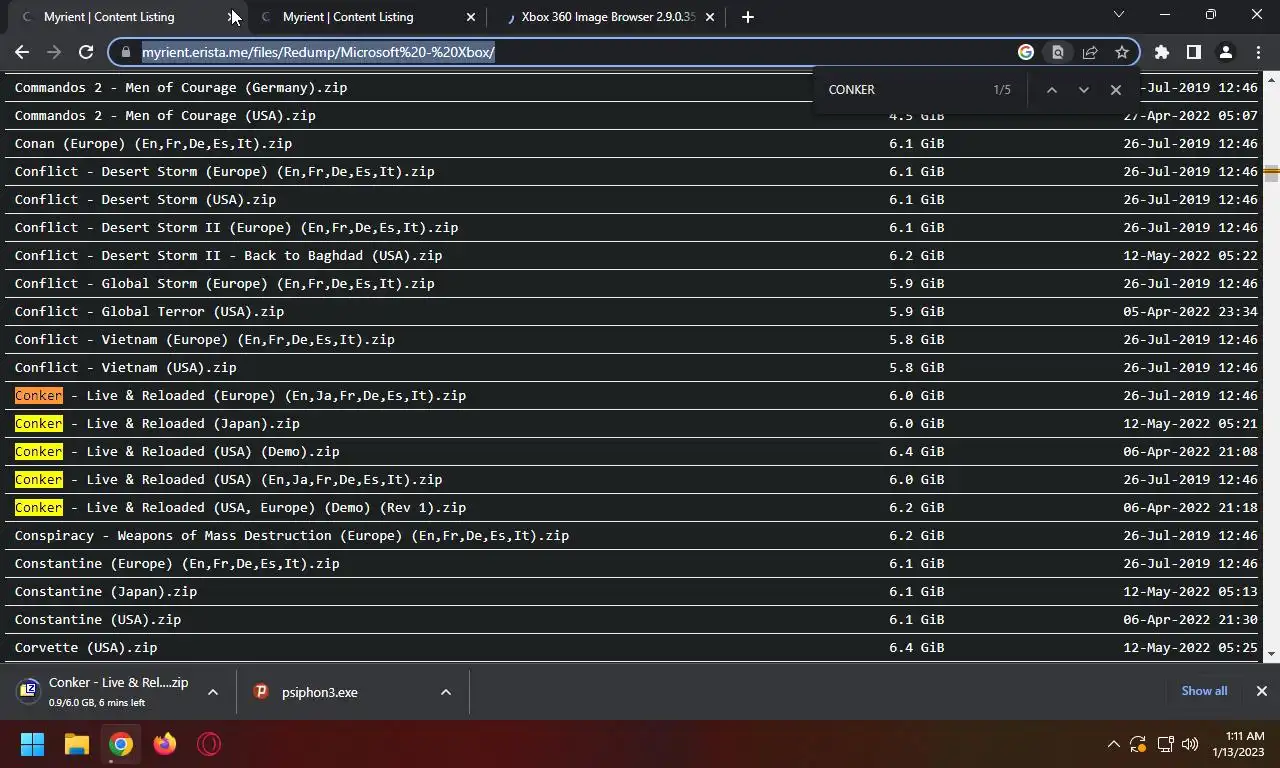Screen dimensions: 1280x768
Task: Launch Firefox from taskbar
Action: (x=165, y=744)
